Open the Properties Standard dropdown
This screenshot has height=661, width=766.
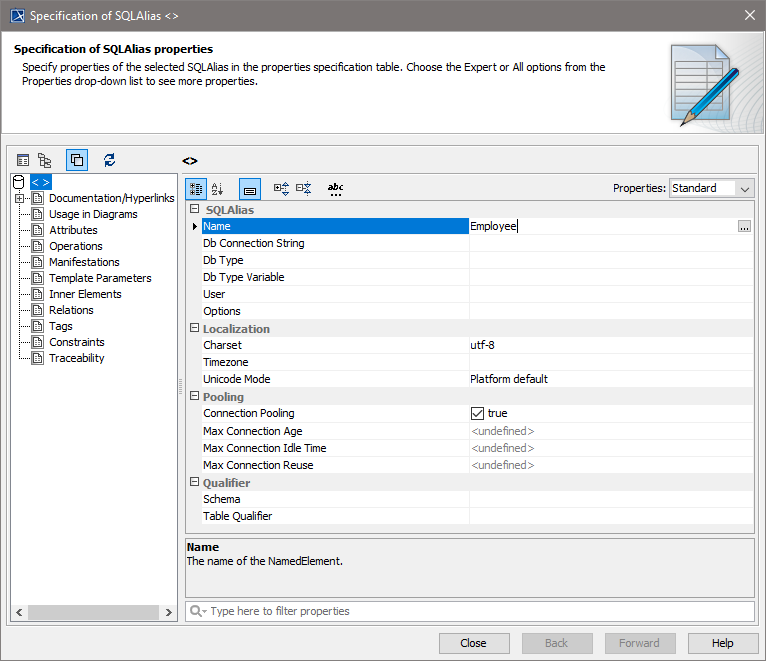(x=711, y=188)
